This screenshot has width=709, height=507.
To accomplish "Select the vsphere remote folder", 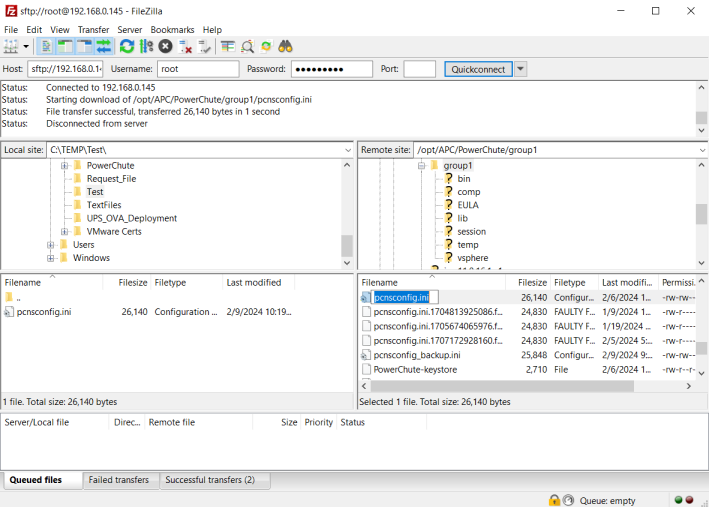I will click(x=473, y=258).
